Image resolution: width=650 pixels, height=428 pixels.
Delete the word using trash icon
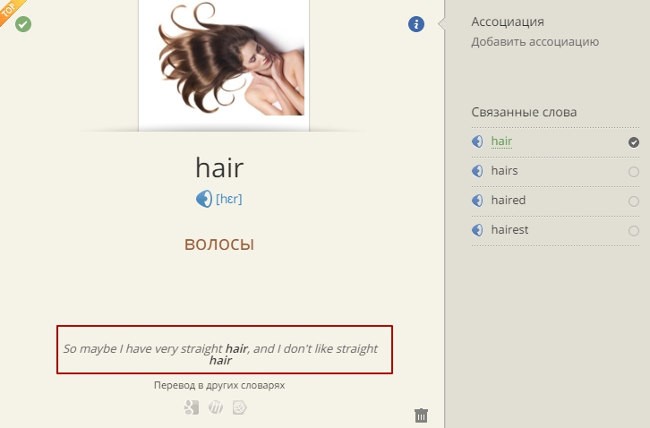421,415
